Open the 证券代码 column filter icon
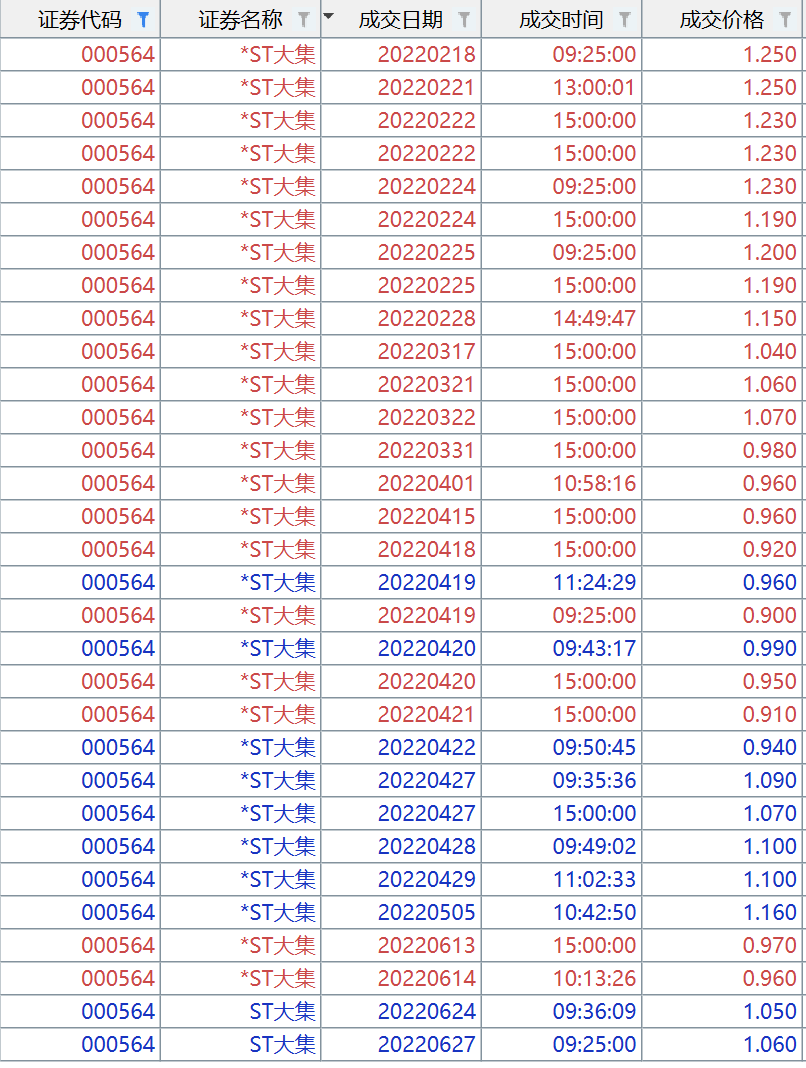Image resolution: width=806 pixels, height=1068 pixels. coord(143,20)
